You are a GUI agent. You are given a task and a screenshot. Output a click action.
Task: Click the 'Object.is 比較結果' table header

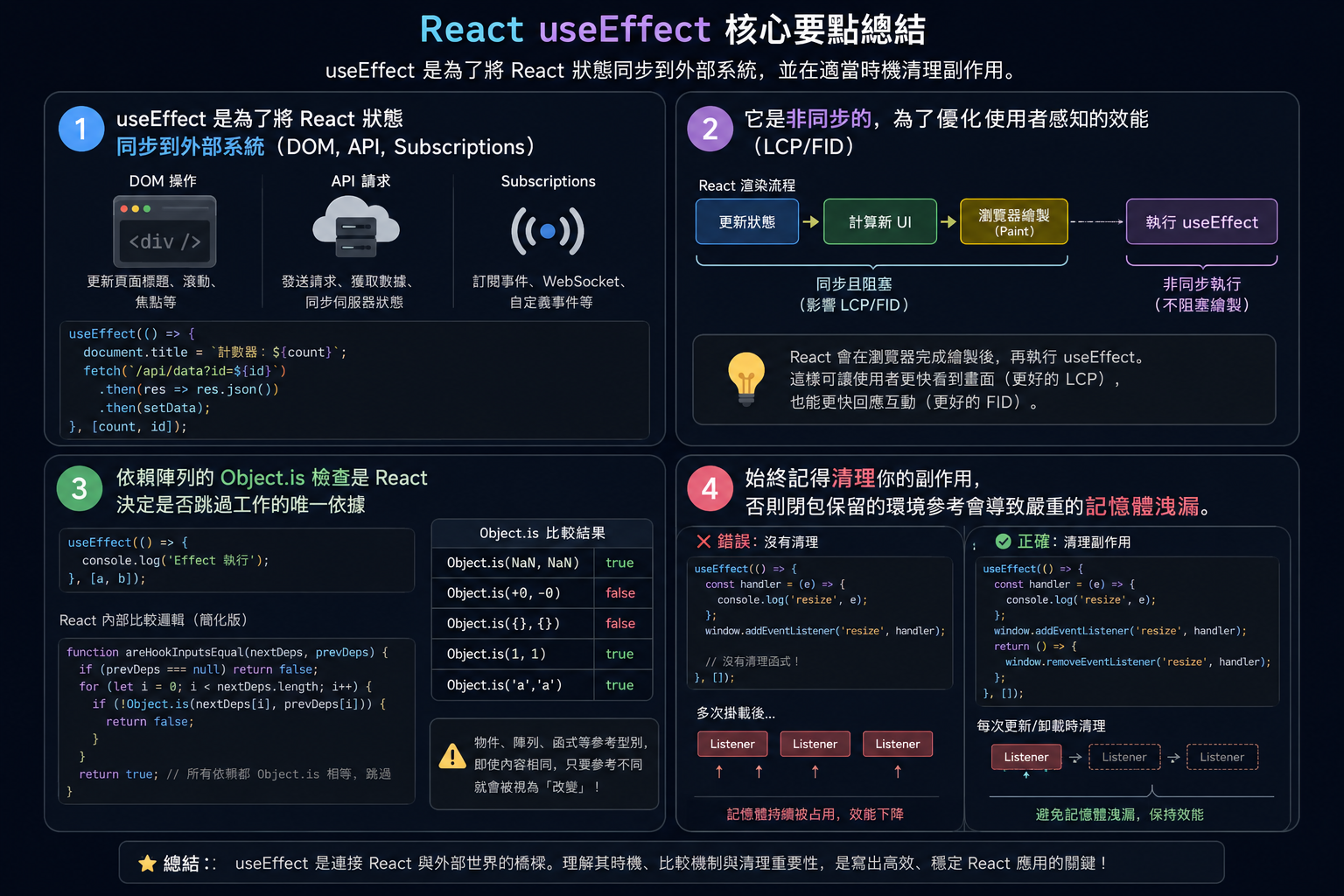[x=542, y=534]
